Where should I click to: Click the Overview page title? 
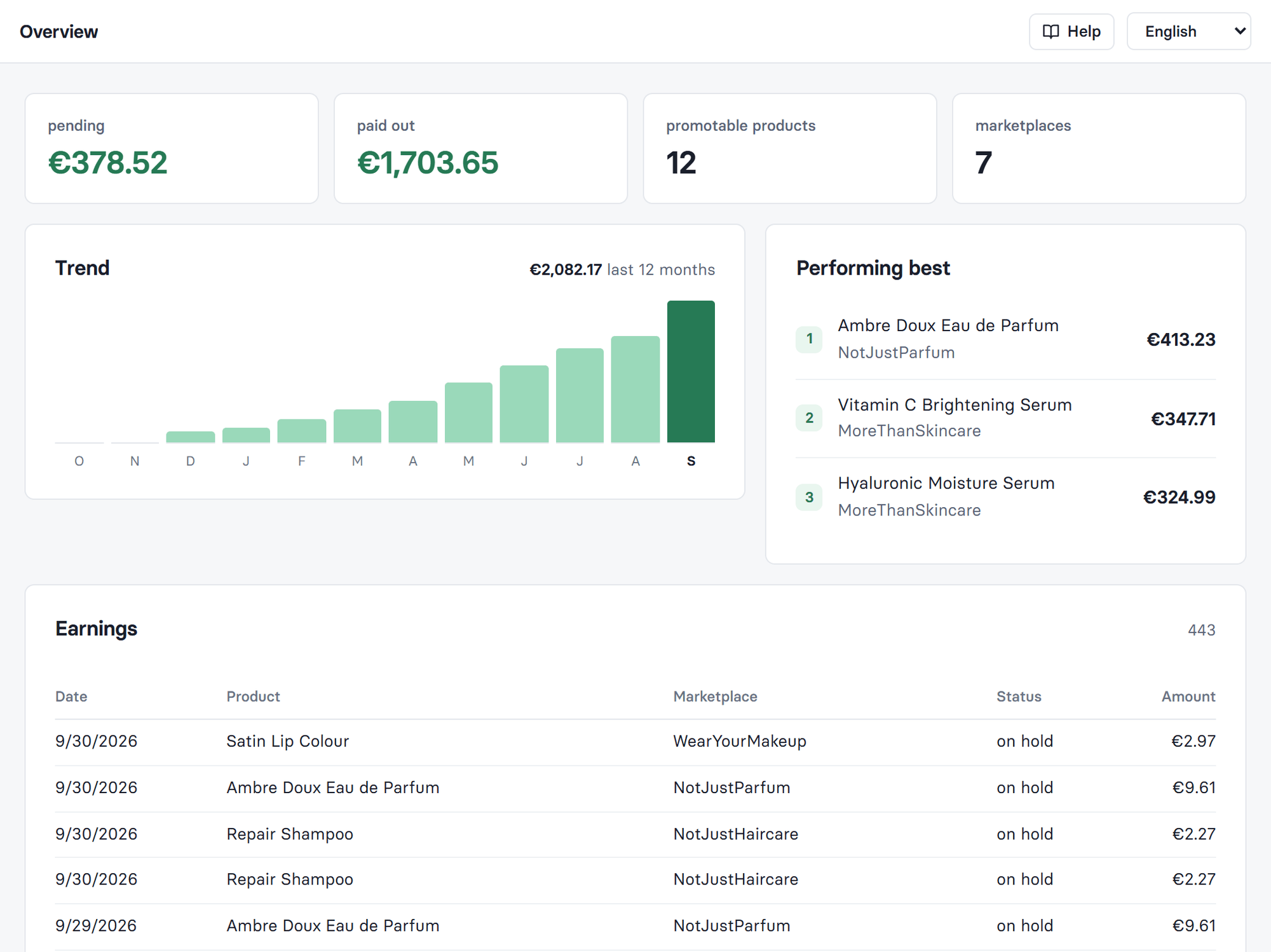pyautogui.click(x=58, y=32)
